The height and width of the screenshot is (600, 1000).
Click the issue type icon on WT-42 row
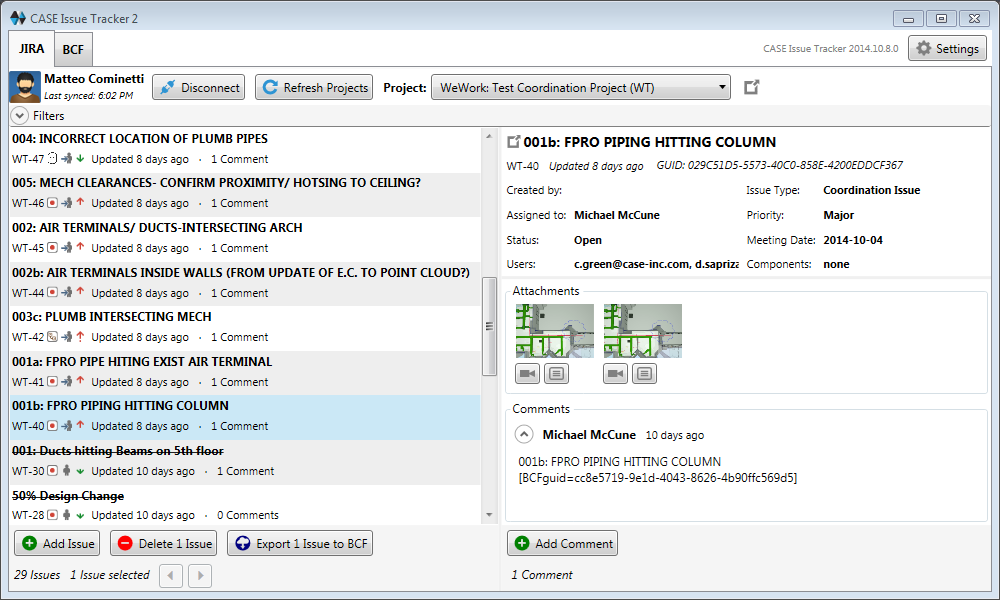[x=53, y=336]
